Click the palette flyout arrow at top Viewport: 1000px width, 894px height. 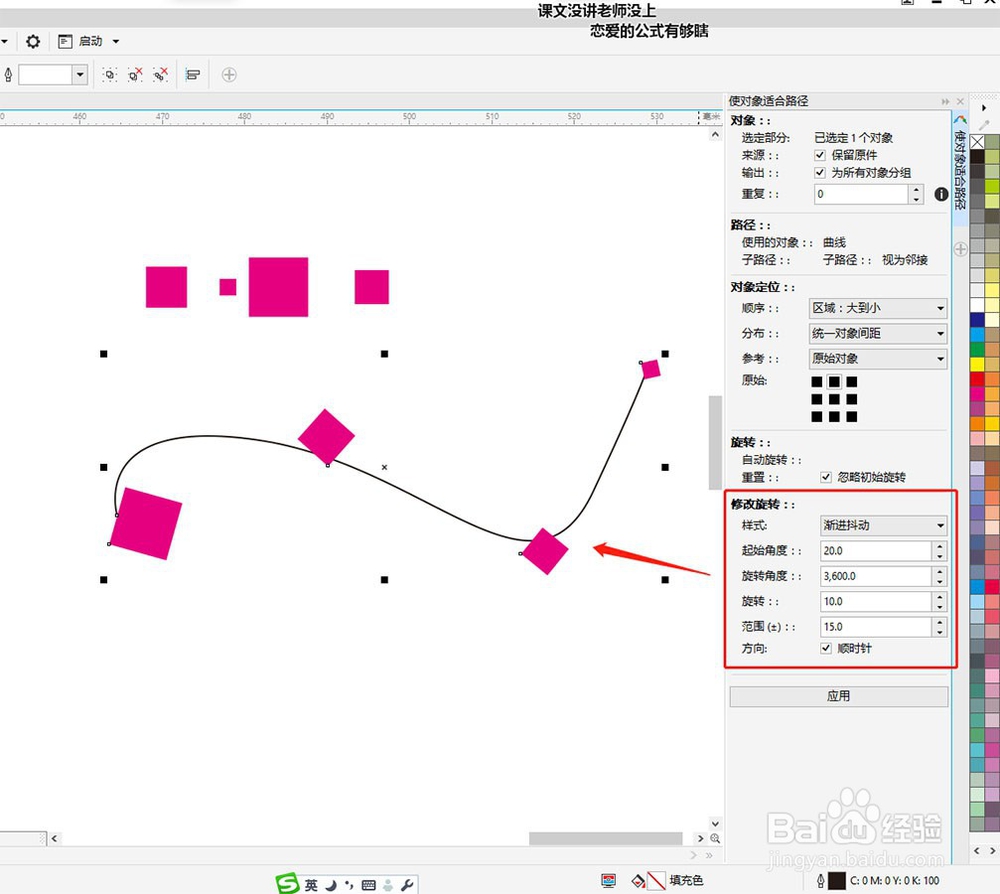pos(984,108)
